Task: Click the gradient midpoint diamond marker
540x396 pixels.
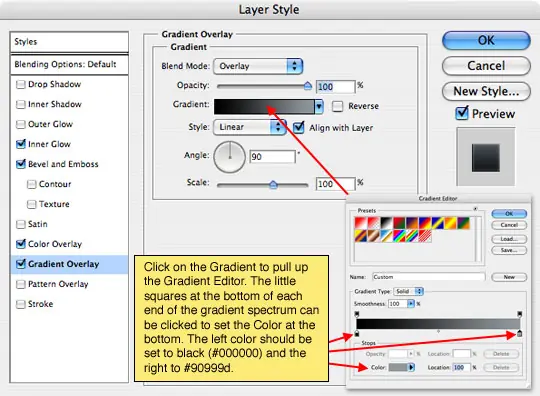Action: point(438,331)
